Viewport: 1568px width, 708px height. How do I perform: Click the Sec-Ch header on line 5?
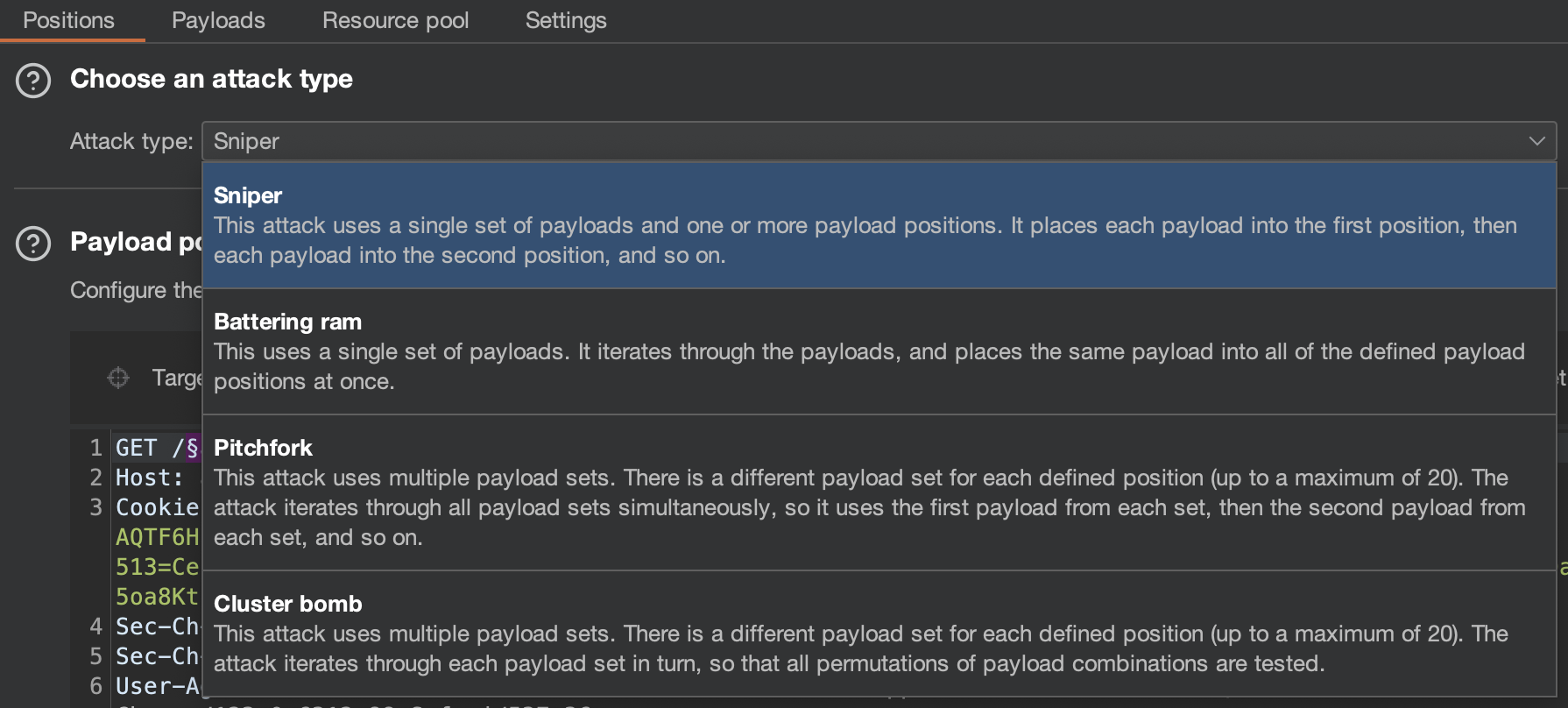coord(157,656)
